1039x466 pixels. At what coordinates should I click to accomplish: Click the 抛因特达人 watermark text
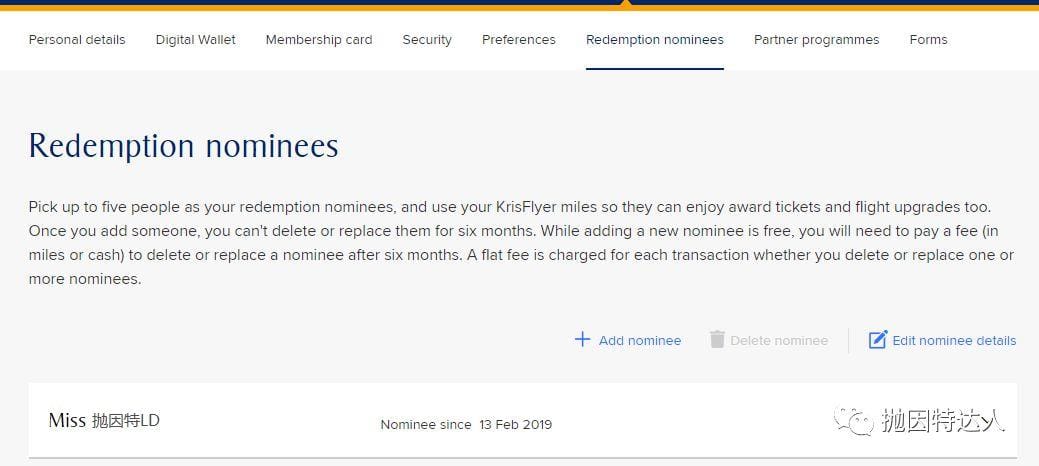click(x=944, y=421)
